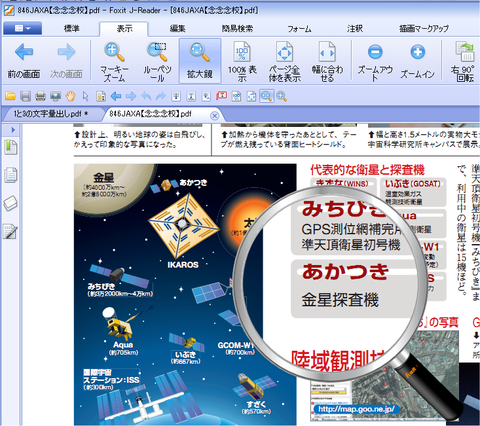Click the space illustration with IKAROS in document
480x426 pixels.
[x=185, y=294]
